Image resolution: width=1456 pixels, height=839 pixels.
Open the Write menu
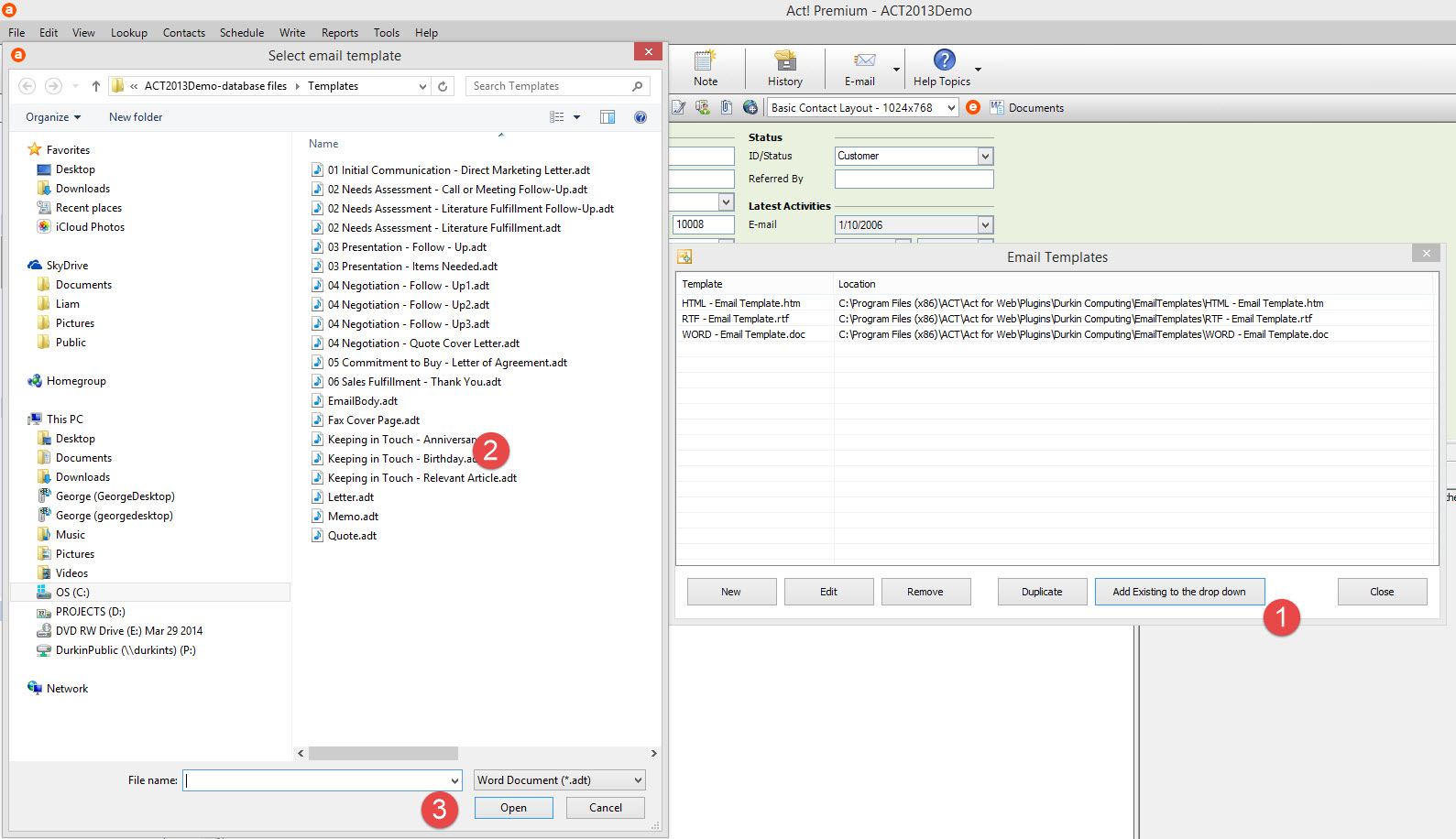click(x=292, y=33)
